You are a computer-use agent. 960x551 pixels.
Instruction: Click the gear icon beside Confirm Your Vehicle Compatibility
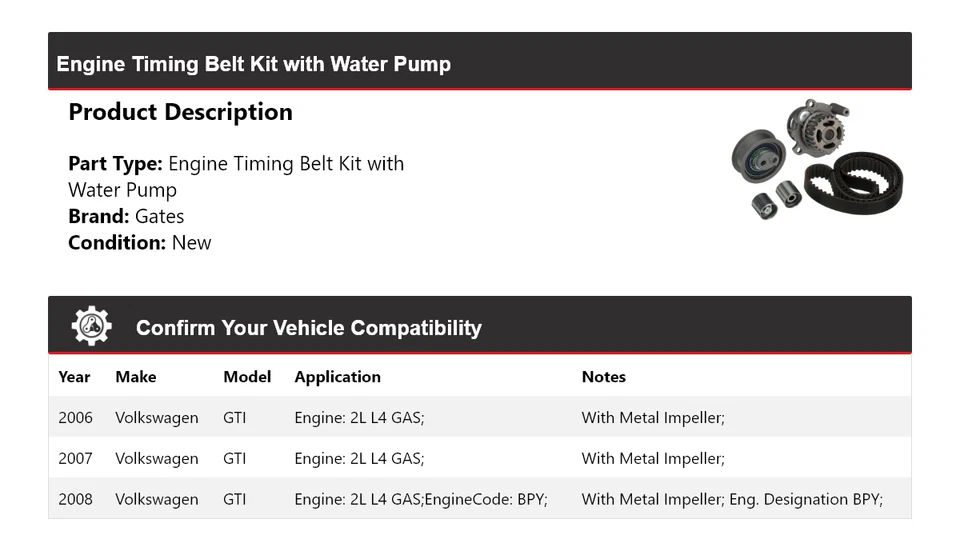[91, 327]
